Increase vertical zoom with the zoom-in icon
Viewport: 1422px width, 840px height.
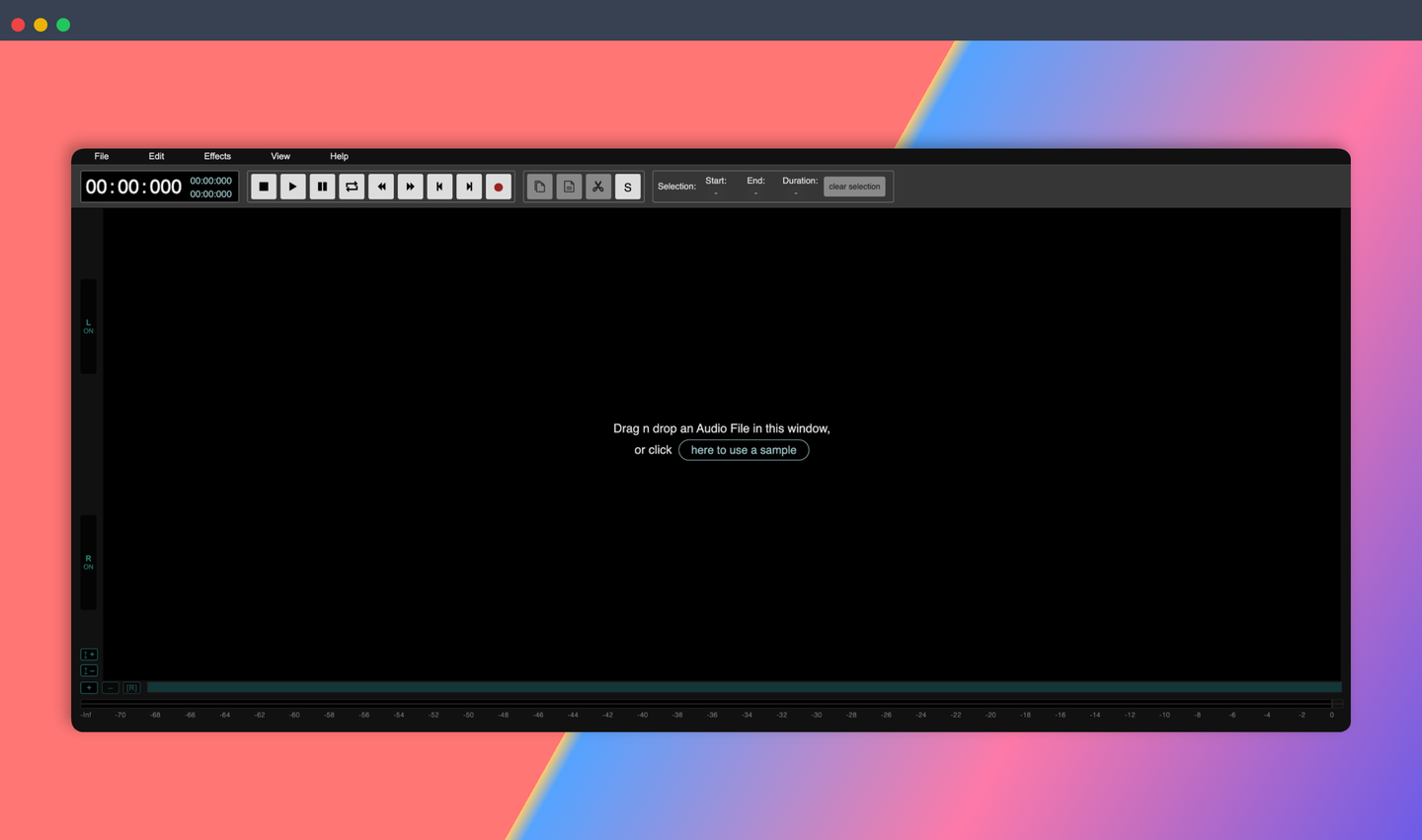tap(88, 653)
